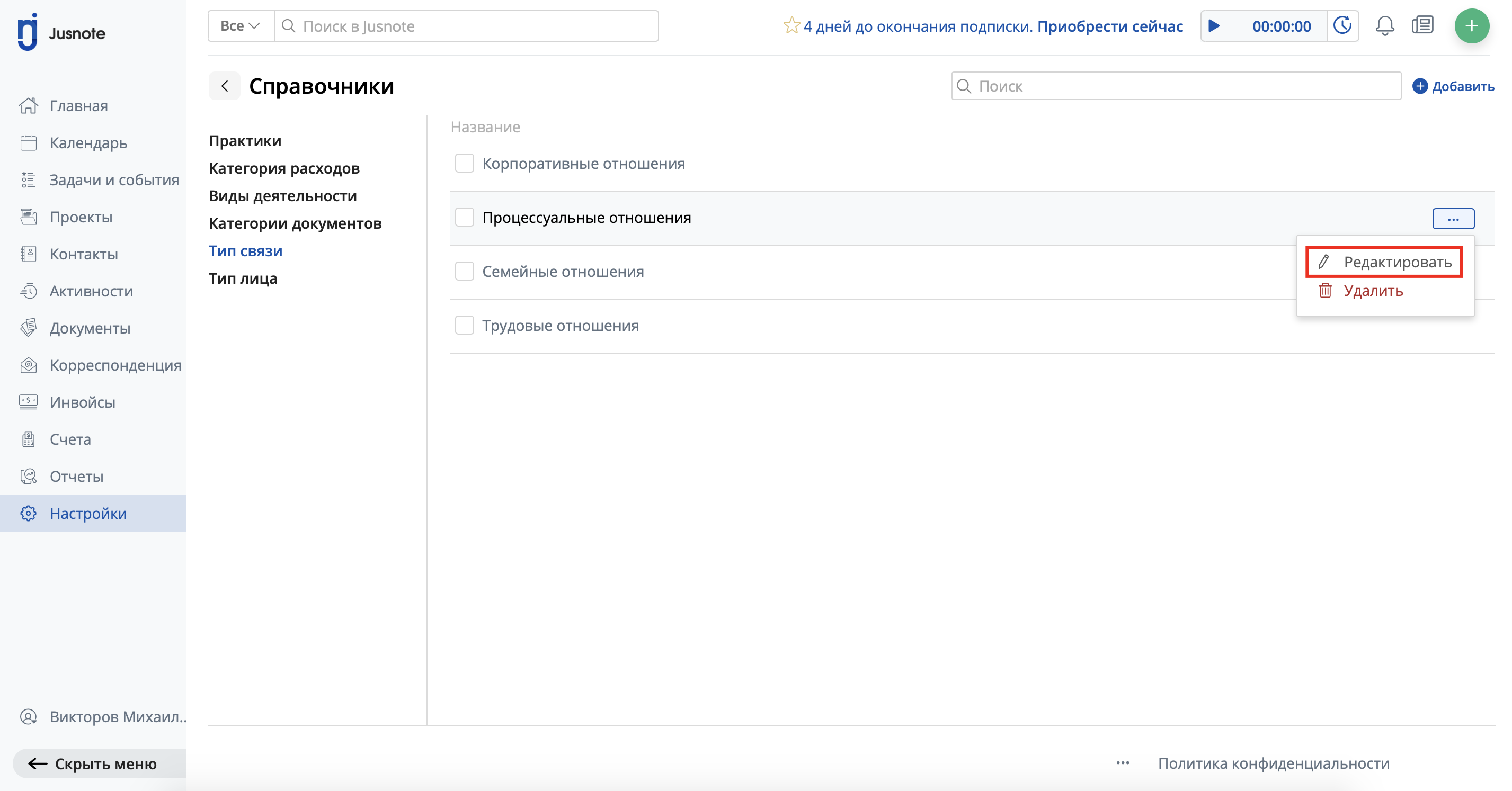Click the Корпоративные отношения row text

583,163
